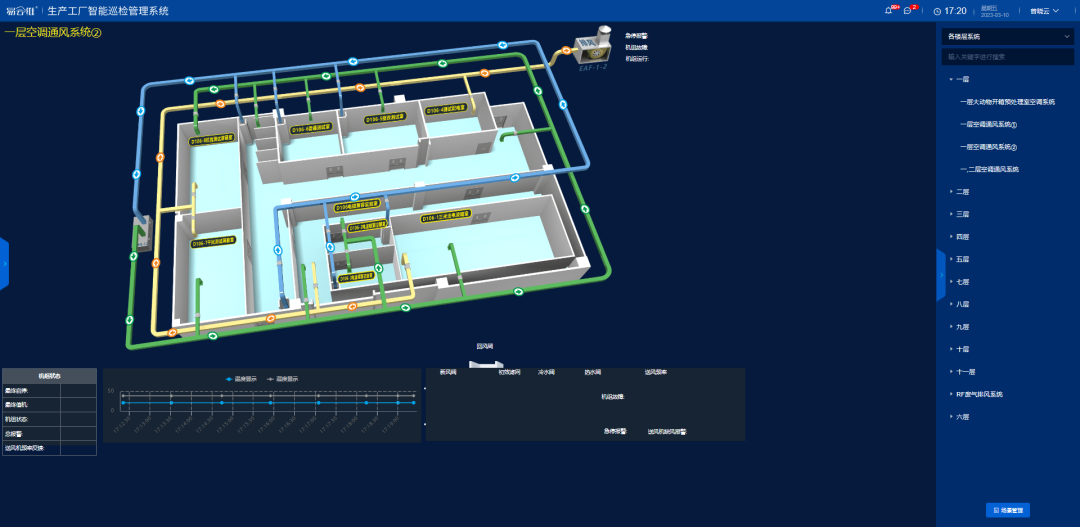
Task: Select 一,二层空调通风系统 in the tree
Action: coord(989,169)
